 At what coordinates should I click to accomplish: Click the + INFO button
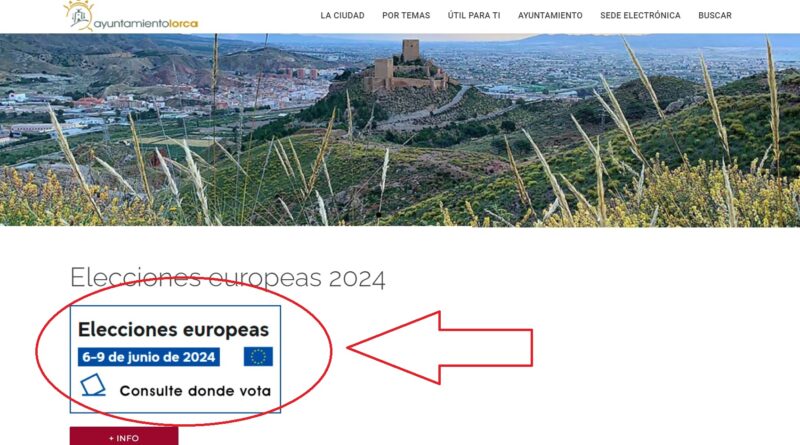coord(124,436)
